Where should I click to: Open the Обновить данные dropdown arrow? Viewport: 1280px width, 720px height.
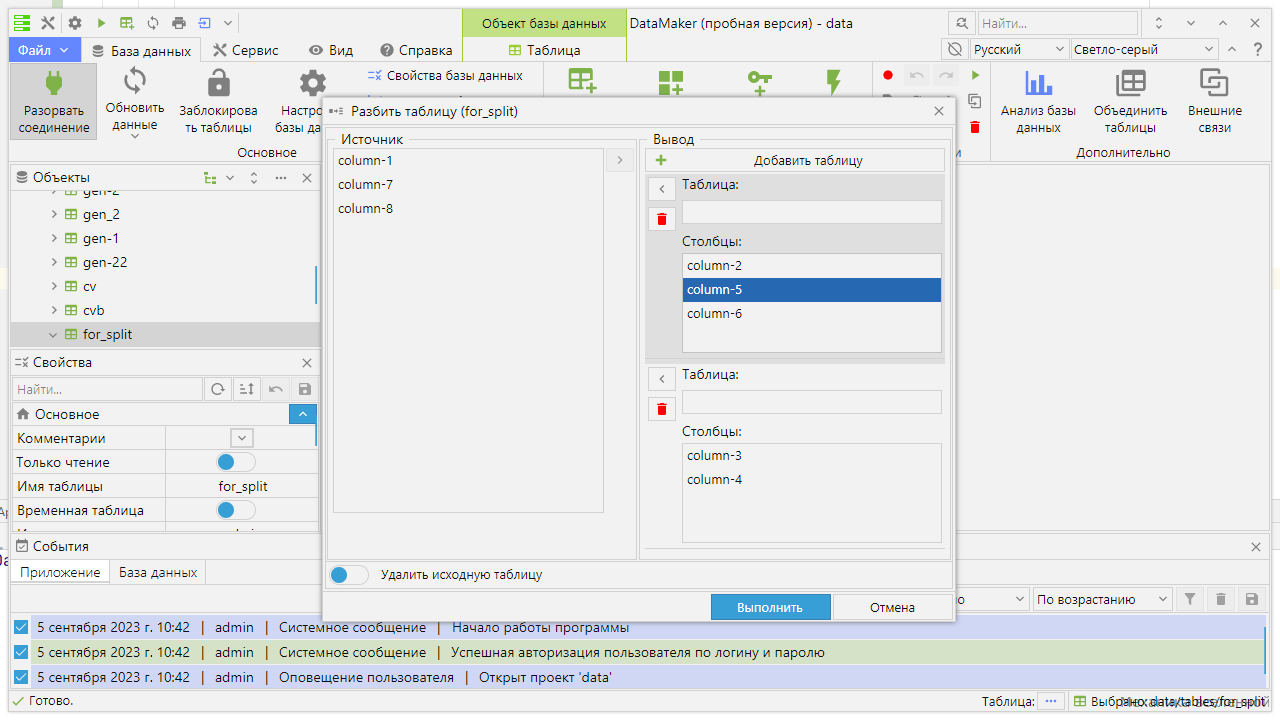pos(135,137)
